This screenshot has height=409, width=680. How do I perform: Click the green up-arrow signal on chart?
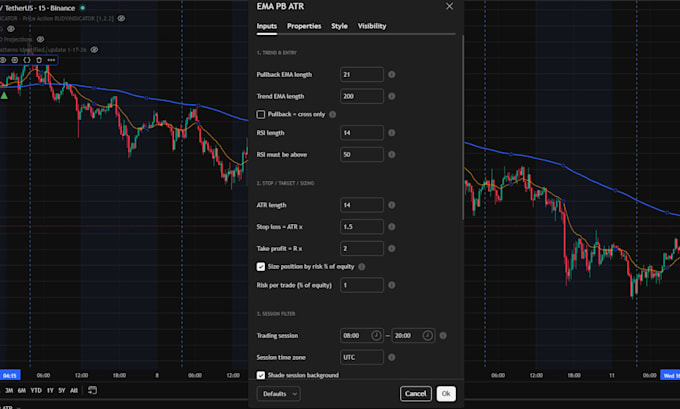4,95
